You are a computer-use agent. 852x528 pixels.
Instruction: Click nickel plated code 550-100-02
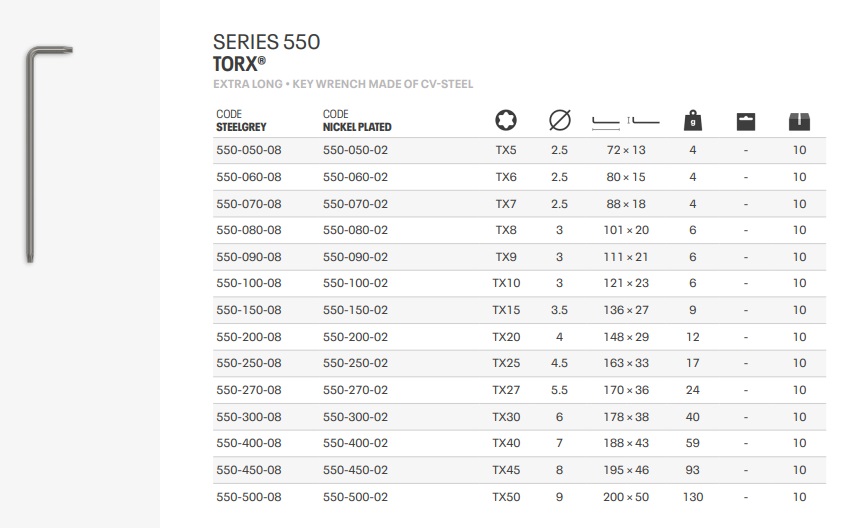click(355, 283)
